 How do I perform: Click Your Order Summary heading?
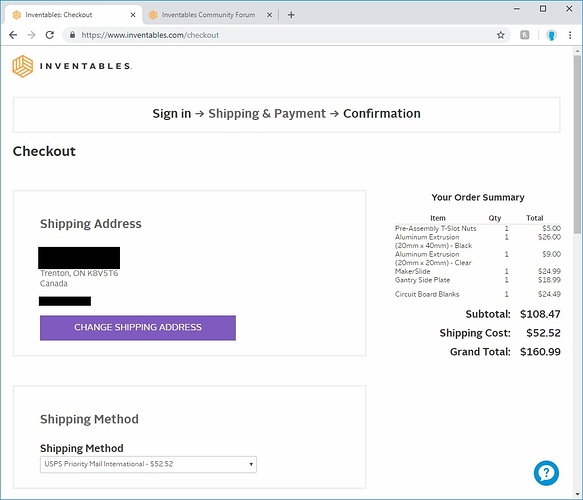coord(478,197)
